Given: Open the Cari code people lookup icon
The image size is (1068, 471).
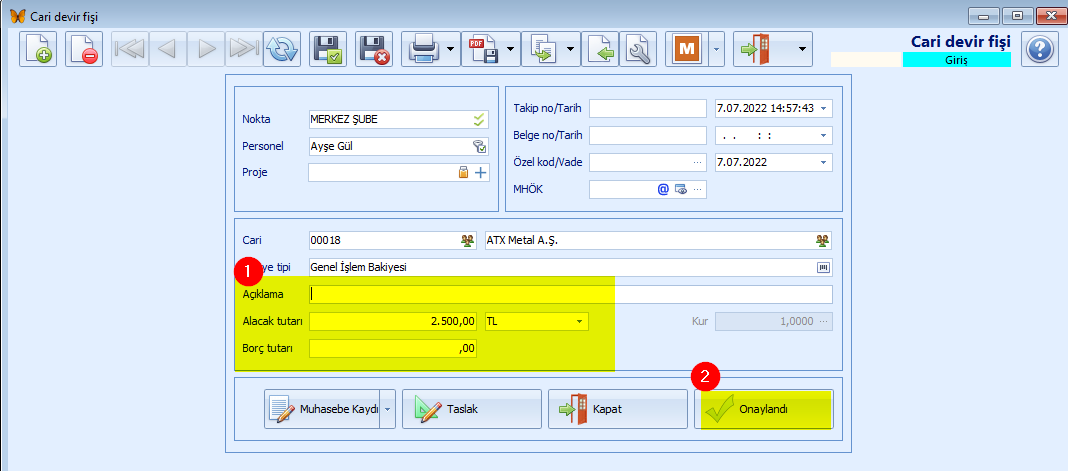Looking at the screenshot, I should [467, 240].
